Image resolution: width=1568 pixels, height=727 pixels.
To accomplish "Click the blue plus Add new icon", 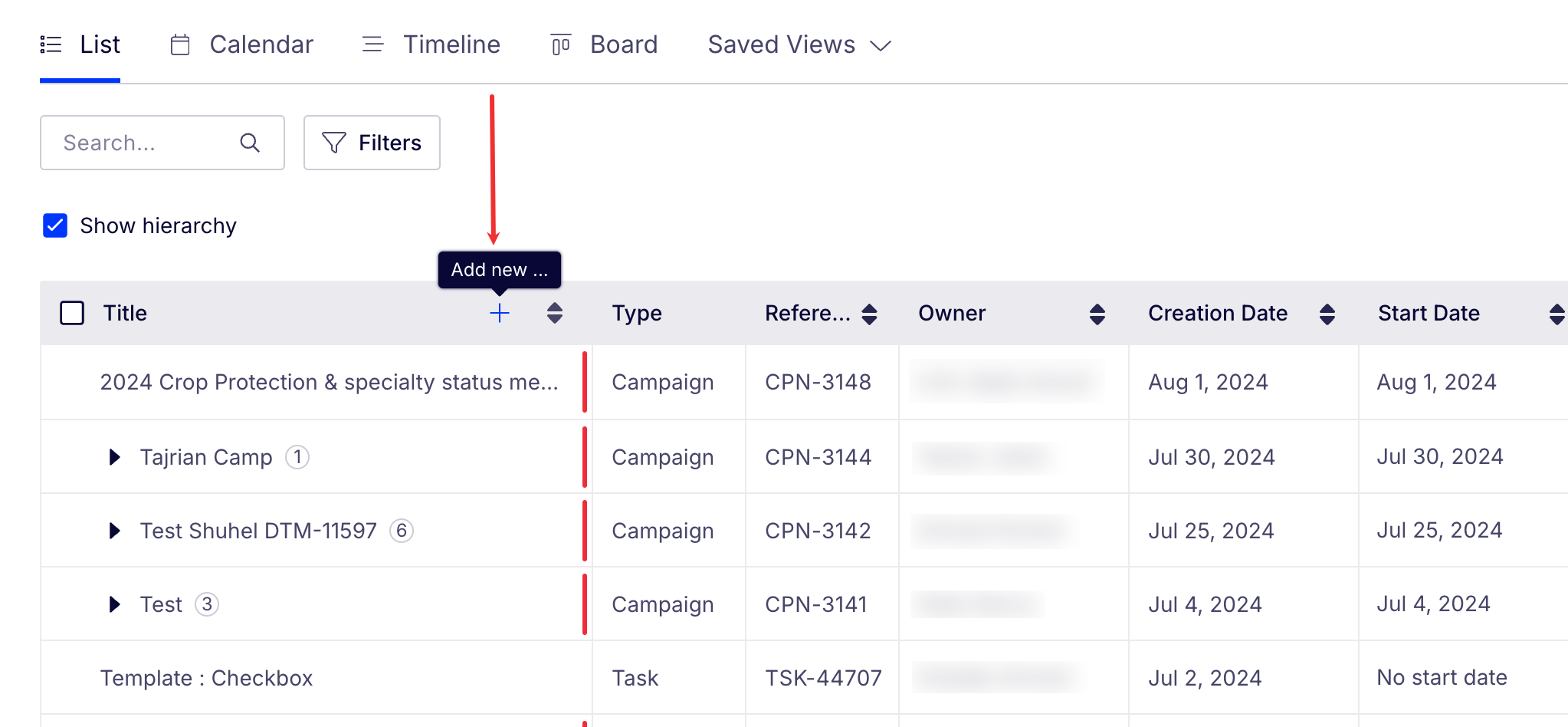I will 499,313.
